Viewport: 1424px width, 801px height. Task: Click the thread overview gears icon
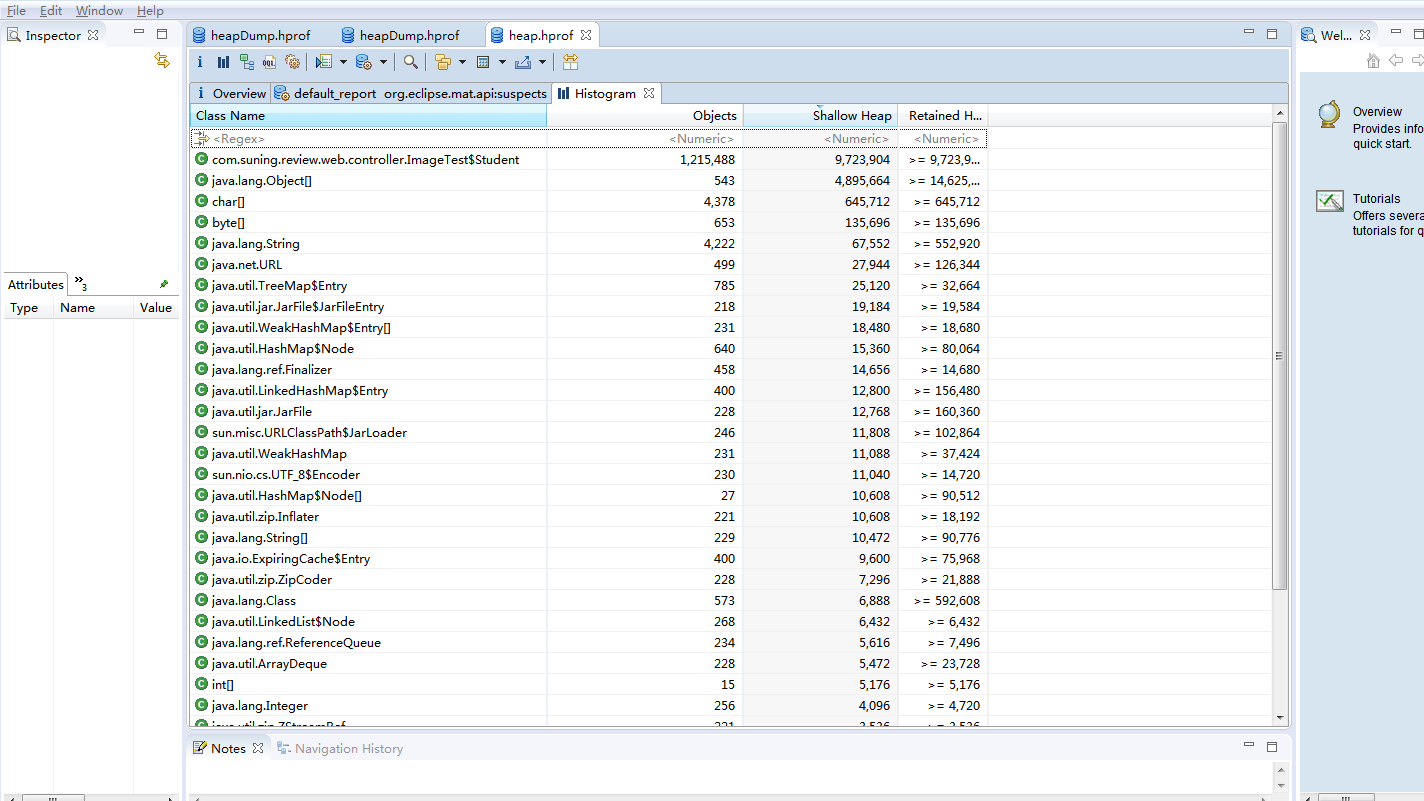(x=292, y=62)
